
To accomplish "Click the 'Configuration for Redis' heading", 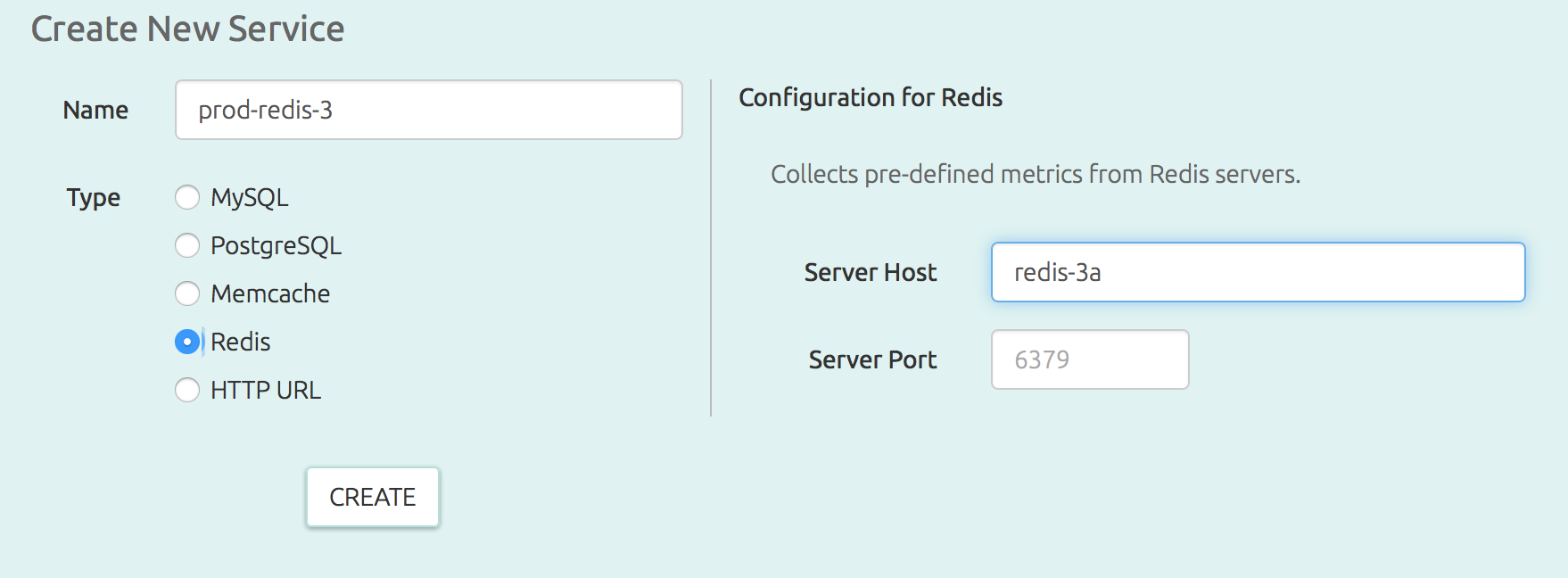I will click(871, 97).
